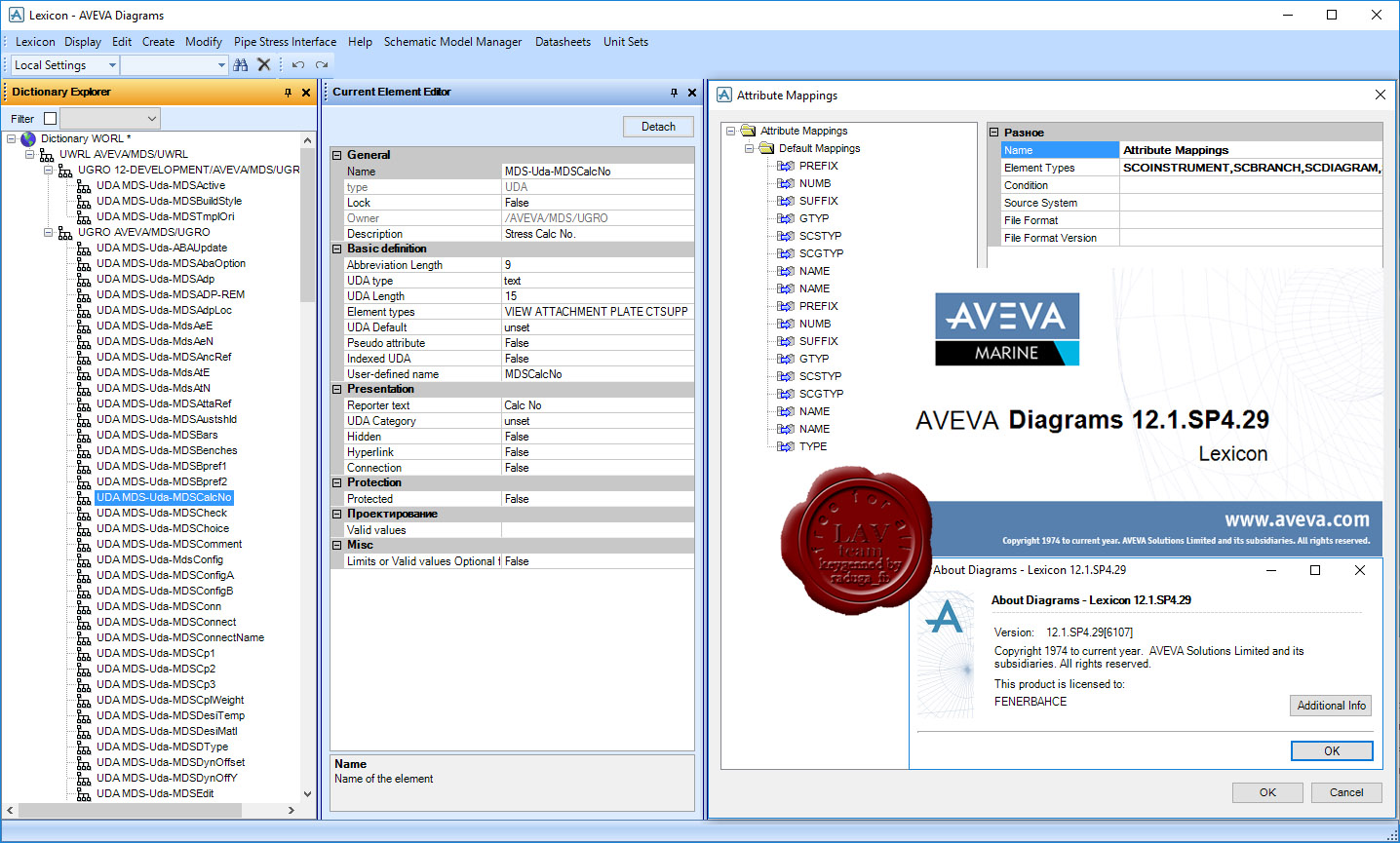Collapse the Presentation section
This screenshot has width=1400, height=843.
337,389
